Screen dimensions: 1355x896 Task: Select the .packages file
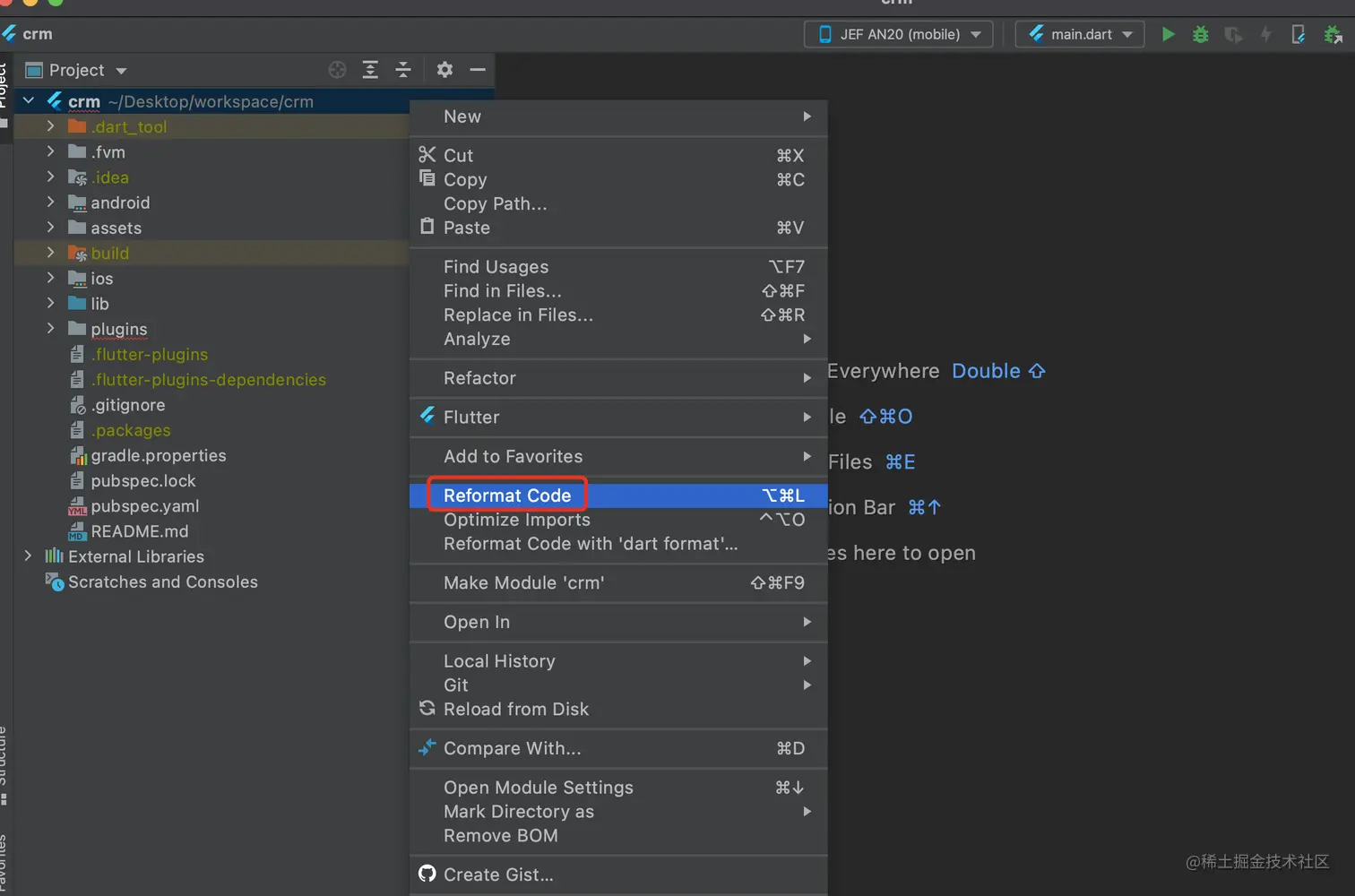pos(130,430)
